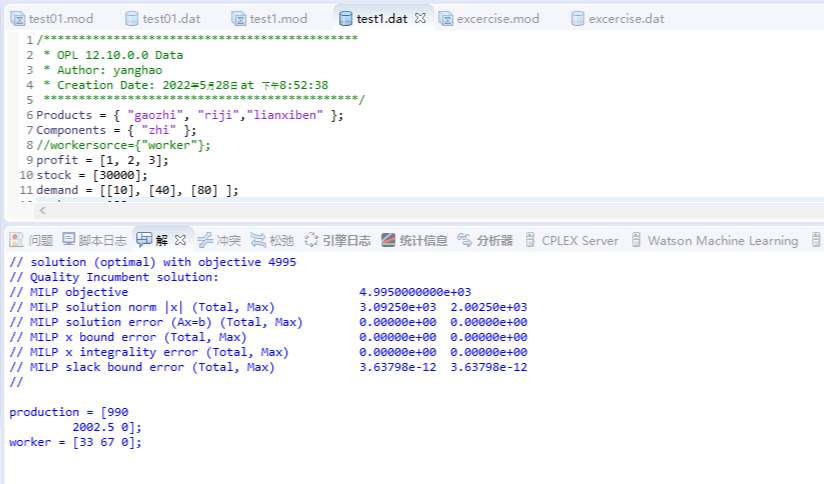Click the production = [990 result line
This screenshot has height=484, width=824.
point(69,412)
